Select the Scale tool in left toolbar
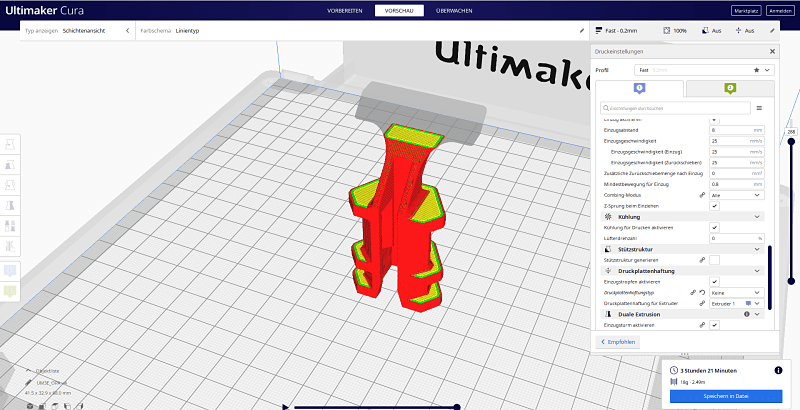 click(9, 165)
